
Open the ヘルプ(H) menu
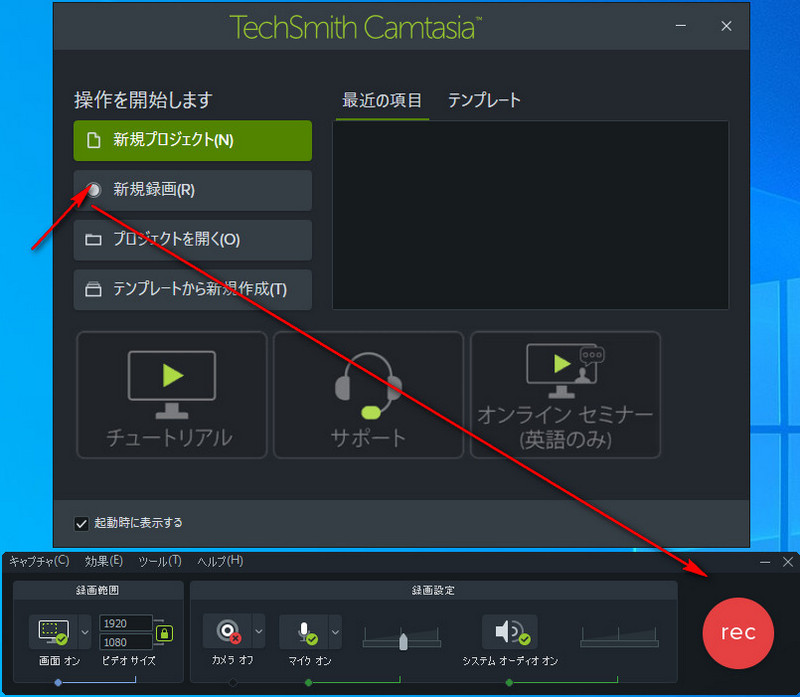point(220,561)
